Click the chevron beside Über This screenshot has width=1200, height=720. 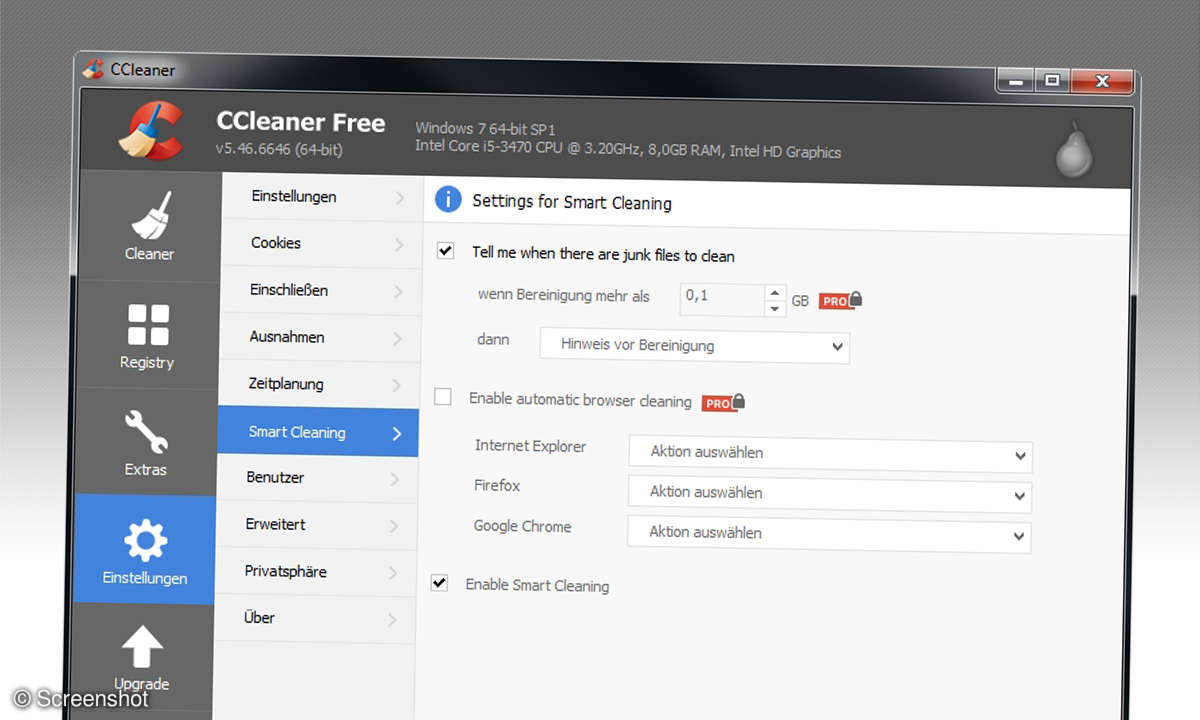coord(392,620)
